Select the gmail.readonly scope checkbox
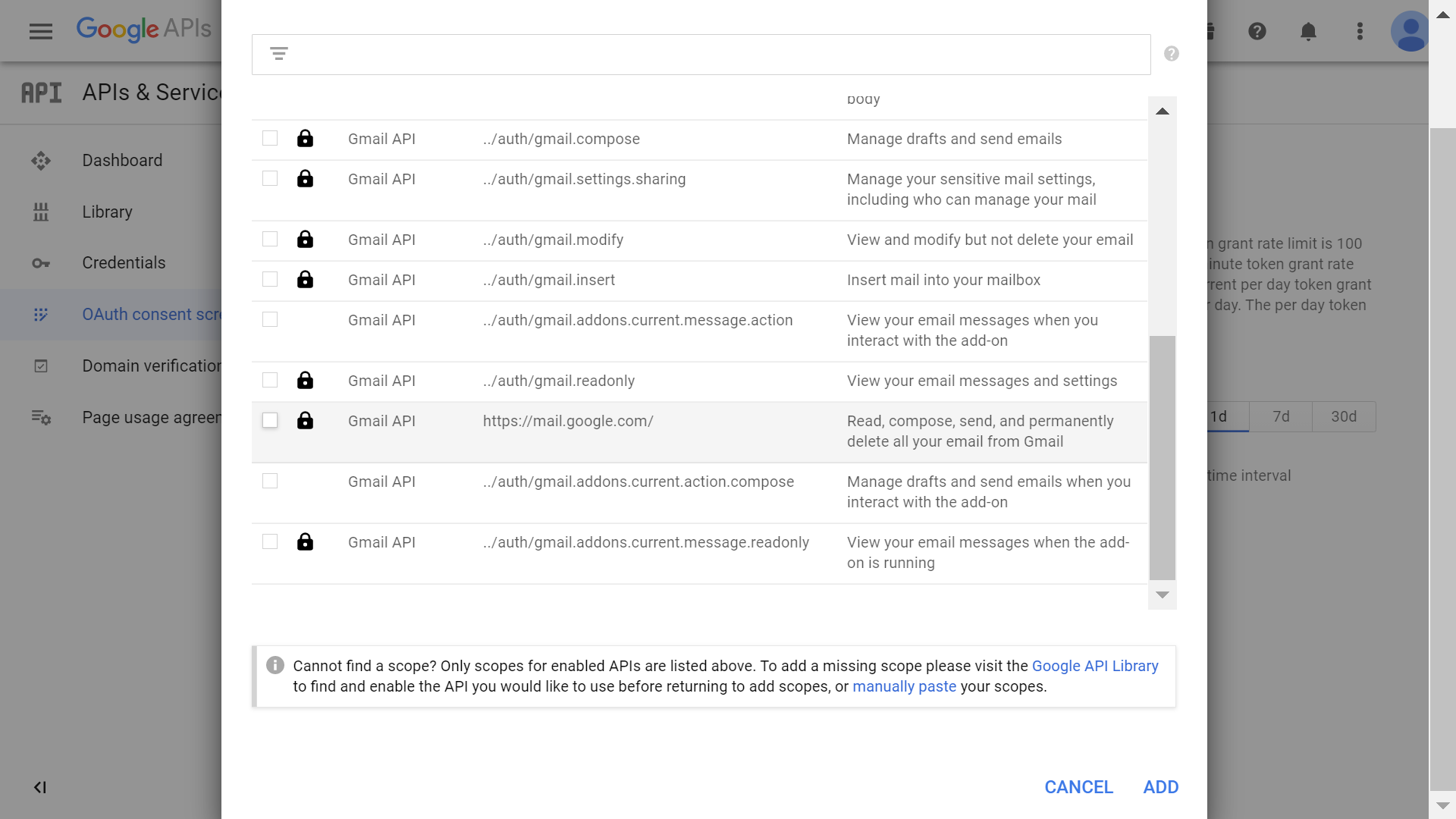 click(270, 380)
